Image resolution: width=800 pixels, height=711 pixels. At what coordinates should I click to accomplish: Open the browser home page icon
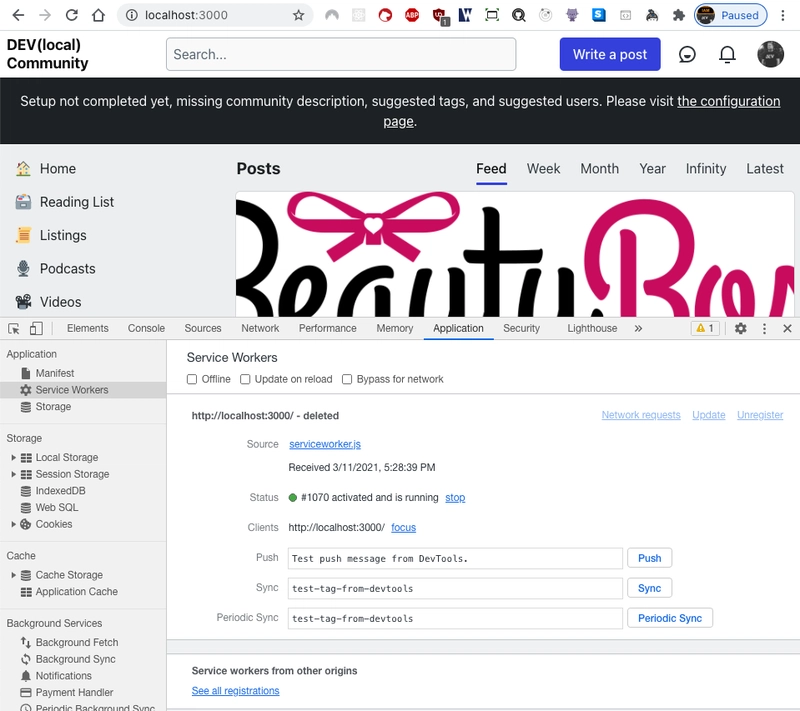tap(98, 15)
